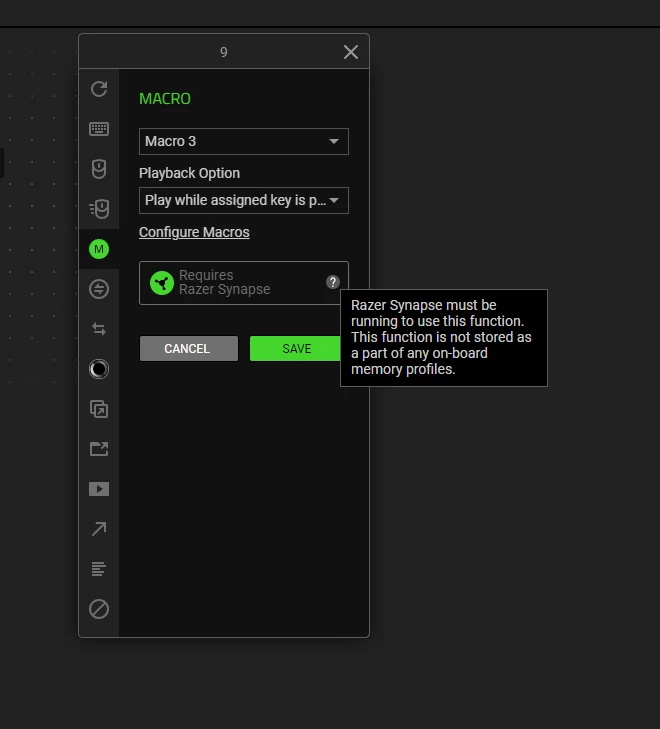This screenshot has height=729, width=660.
Task: Open the Windows Shortcuts arrow icon
Action: [99, 529]
